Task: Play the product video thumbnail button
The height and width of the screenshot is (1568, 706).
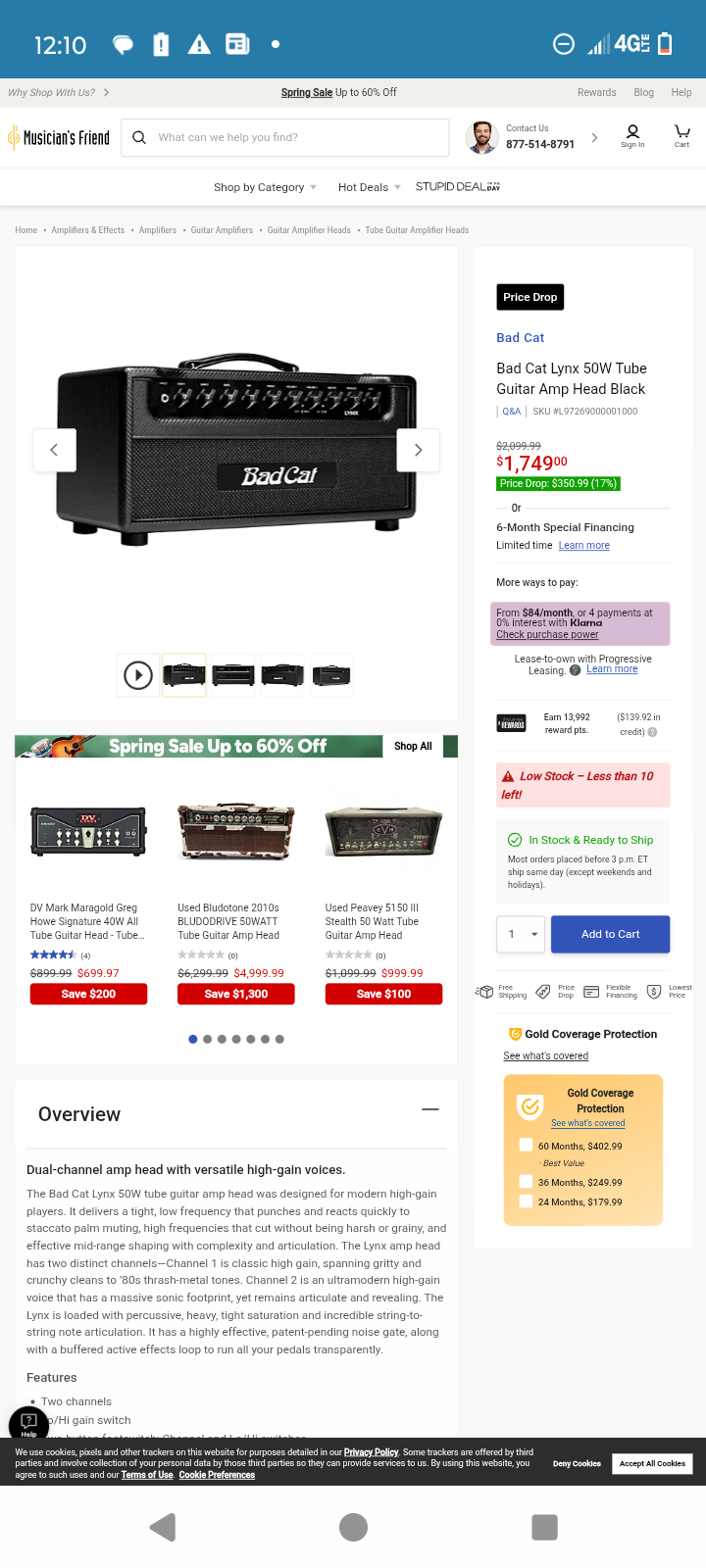Action: tap(138, 675)
